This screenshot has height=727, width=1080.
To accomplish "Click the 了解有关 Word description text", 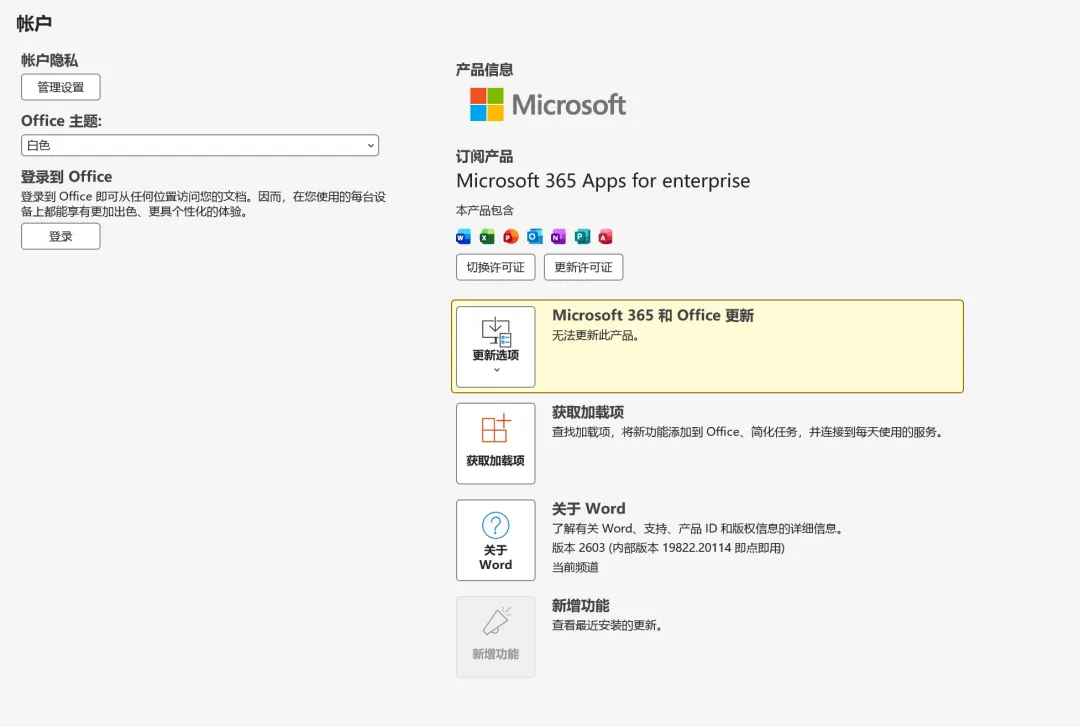I will (698, 529).
